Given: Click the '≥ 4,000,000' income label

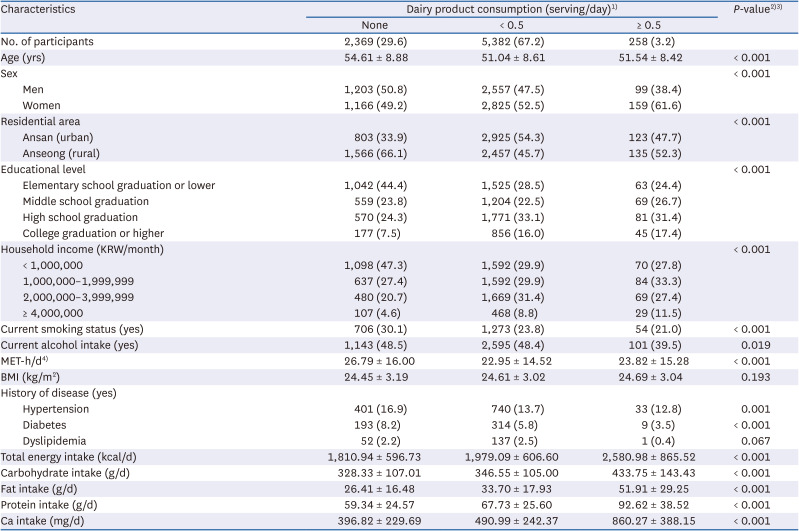Looking at the screenshot, I should 52,313.
